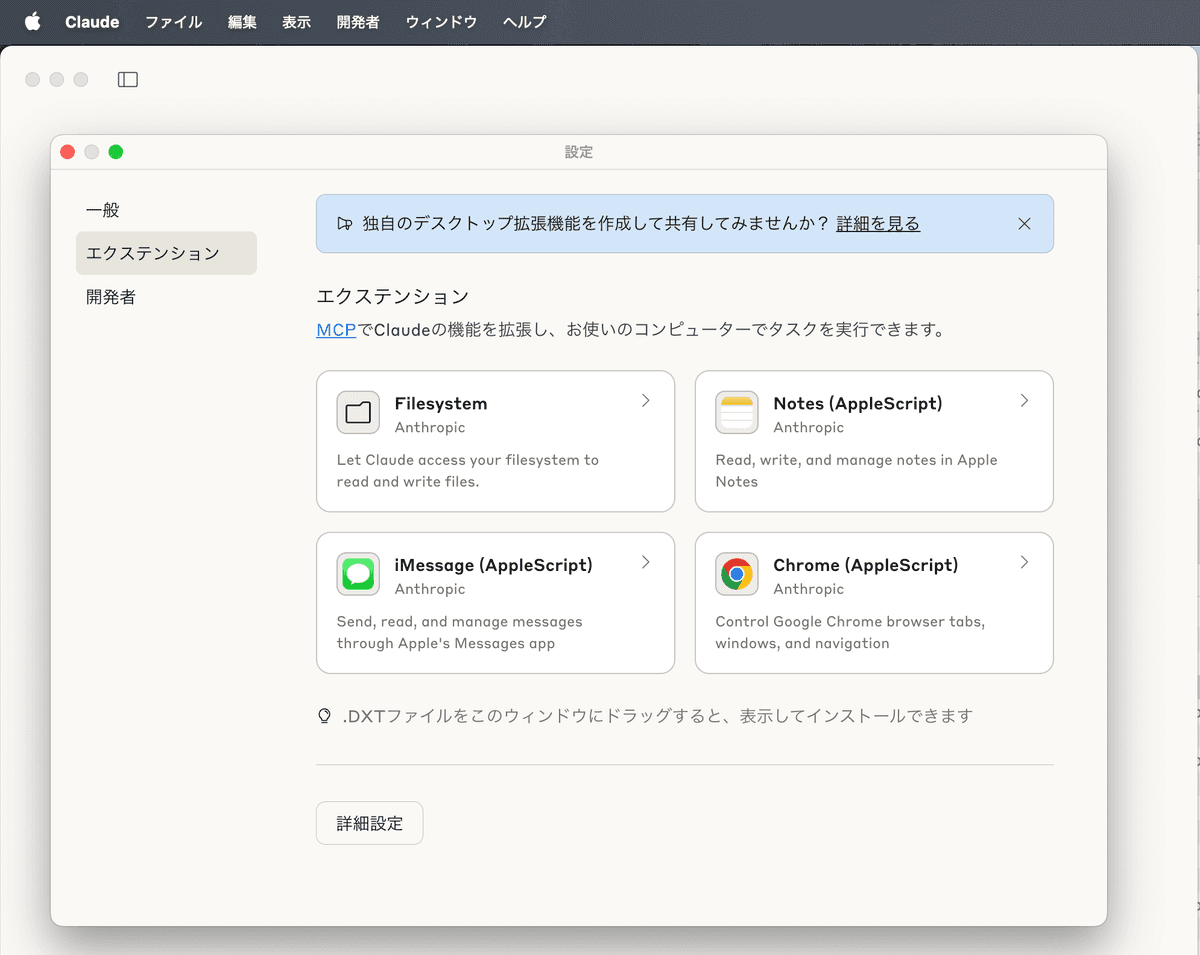Screen dimensions: 1200x955
Task: Click the Notes app icon
Action: pyautogui.click(x=737, y=413)
